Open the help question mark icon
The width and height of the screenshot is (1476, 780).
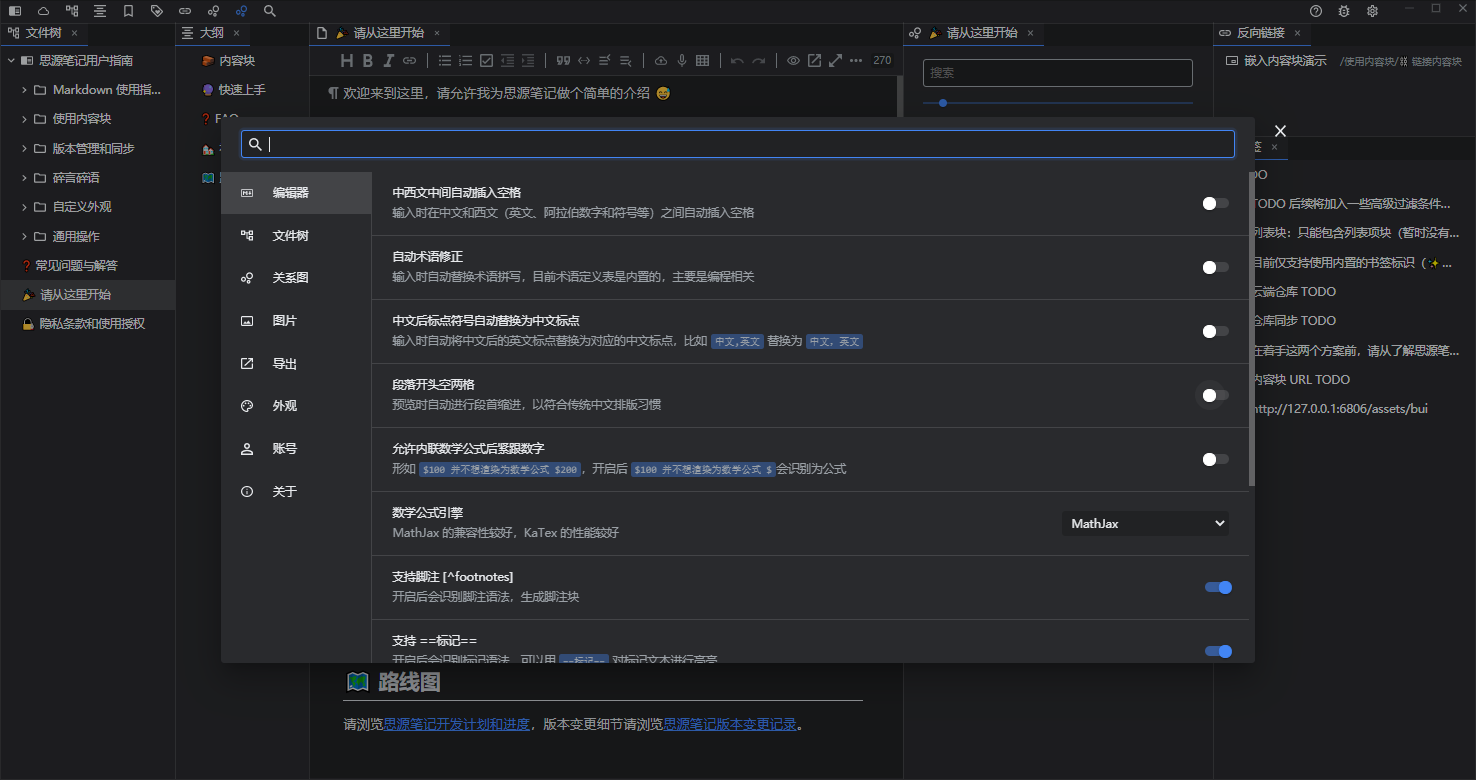pos(1316,11)
